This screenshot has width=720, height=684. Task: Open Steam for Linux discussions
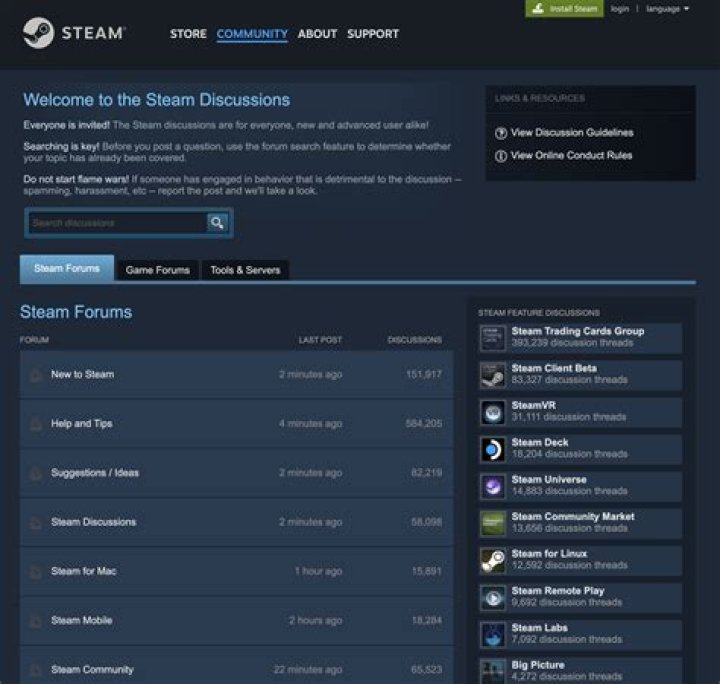(549, 554)
